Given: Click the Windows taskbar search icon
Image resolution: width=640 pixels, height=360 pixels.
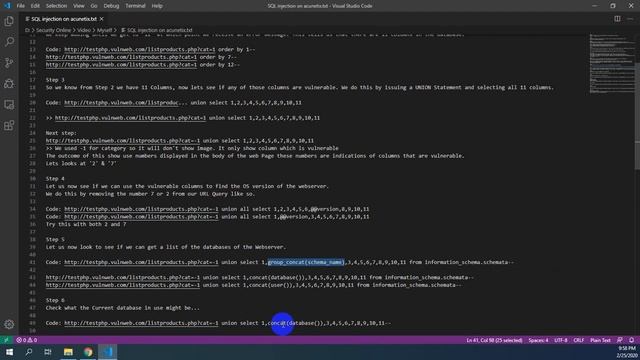Looking at the screenshot, I should 29,352.
